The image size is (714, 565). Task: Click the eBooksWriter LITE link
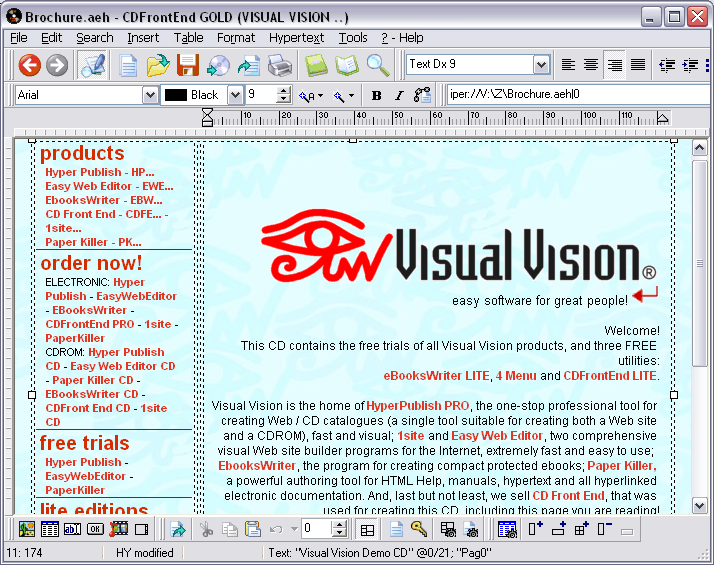pos(436,376)
